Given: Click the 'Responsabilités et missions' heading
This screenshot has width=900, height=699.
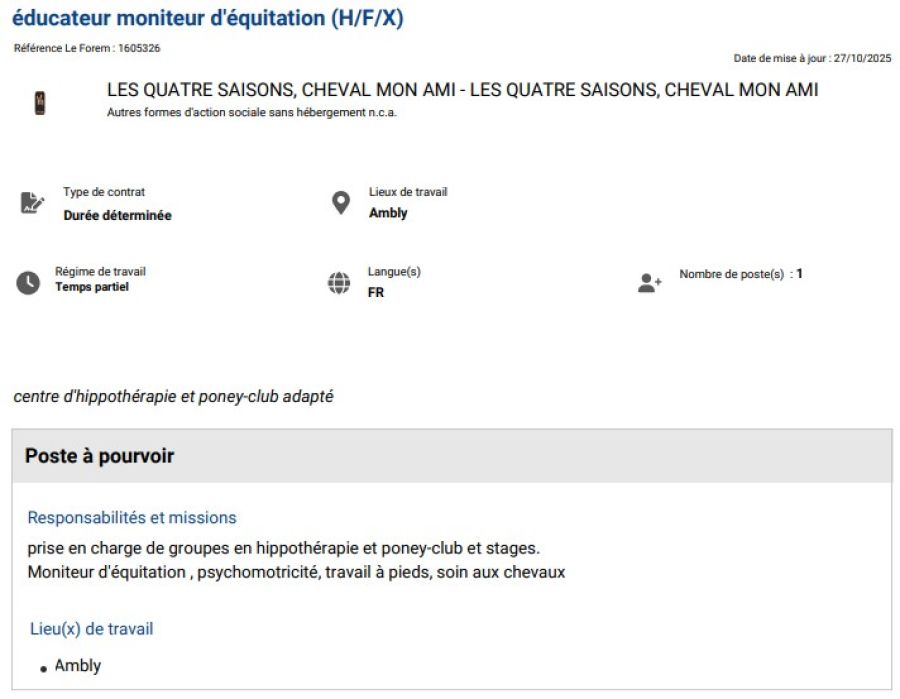Looking at the screenshot, I should pyautogui.click(x=132, y=518).
